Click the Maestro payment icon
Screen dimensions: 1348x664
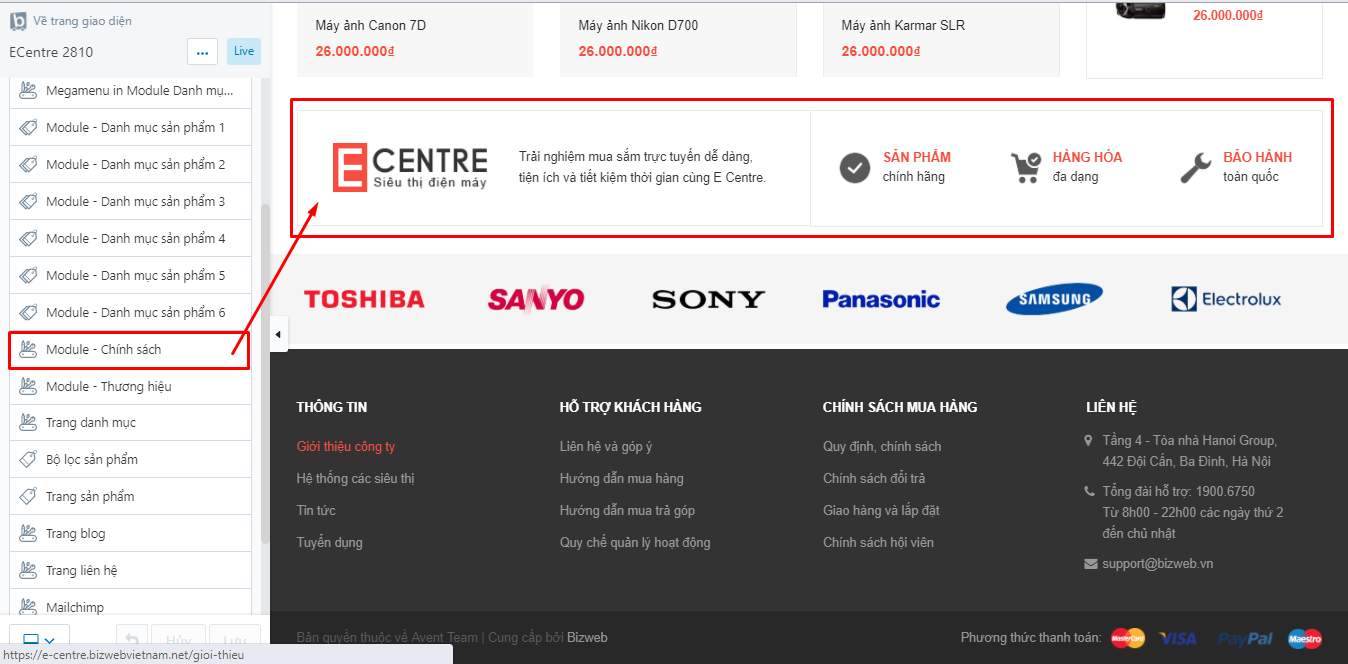(x=1305, y=638)
